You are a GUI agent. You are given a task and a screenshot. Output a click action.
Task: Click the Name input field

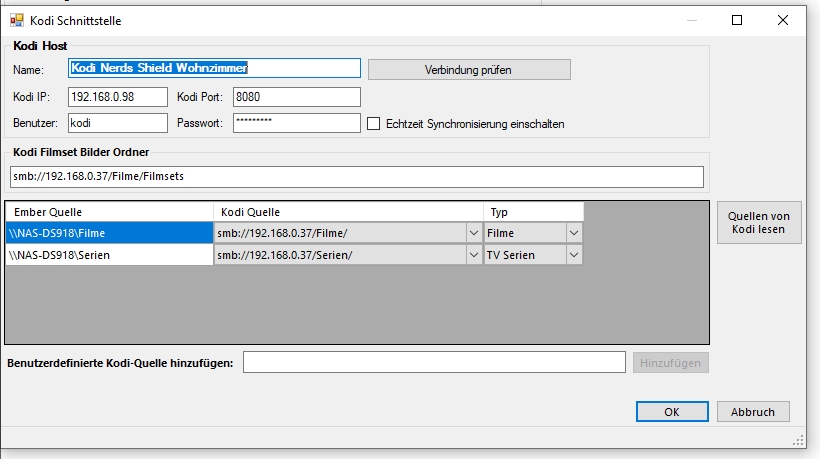click(x=214, y=68)
